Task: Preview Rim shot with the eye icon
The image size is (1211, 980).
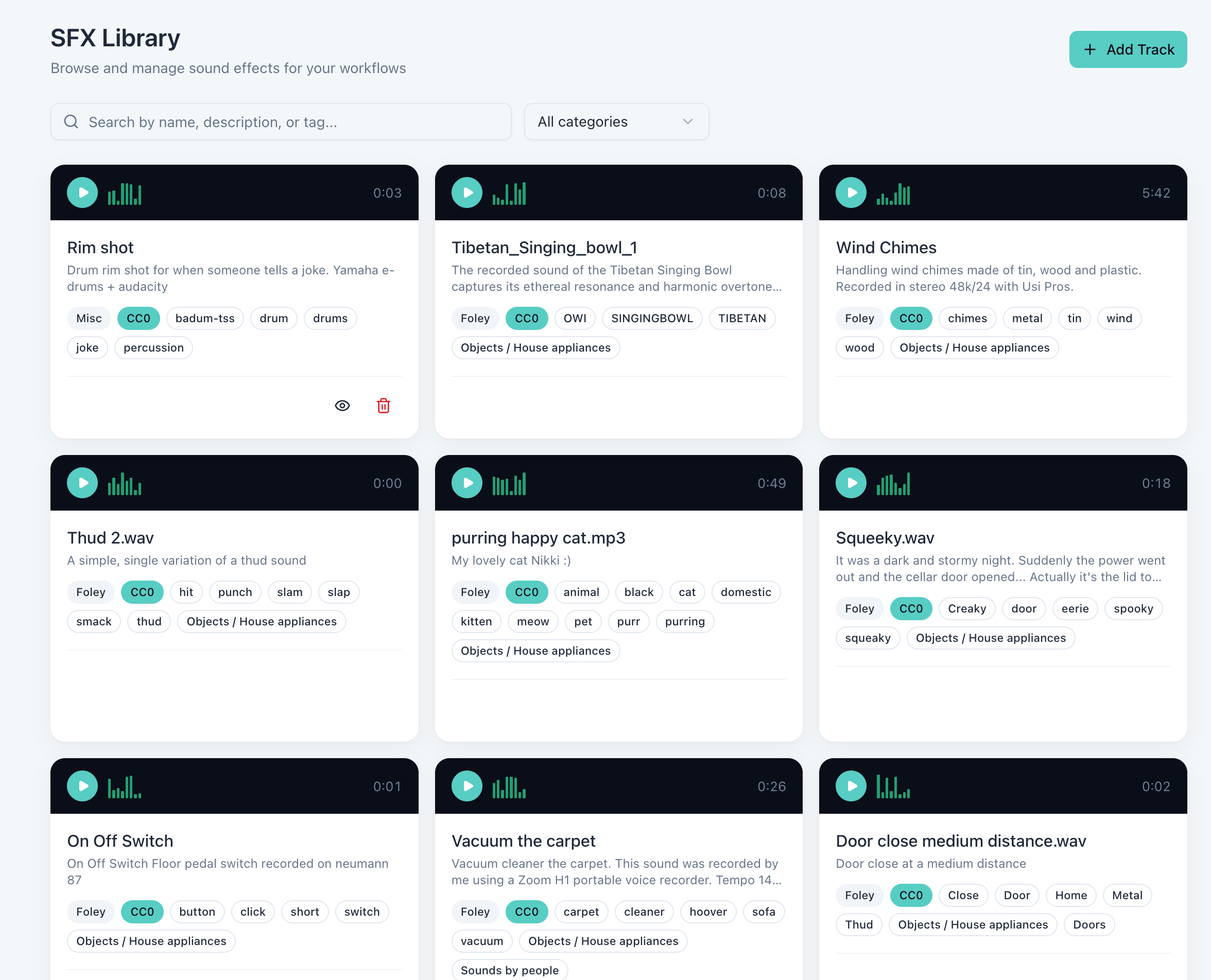Action: click(342, 405)
